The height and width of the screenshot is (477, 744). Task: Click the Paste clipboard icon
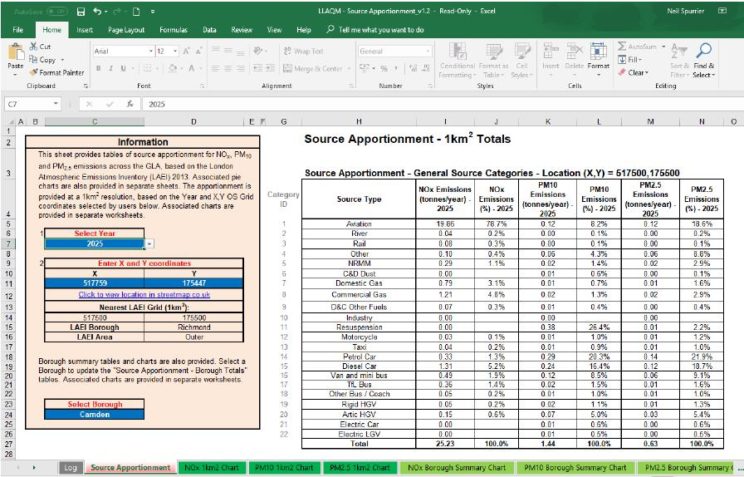point(16,52)
